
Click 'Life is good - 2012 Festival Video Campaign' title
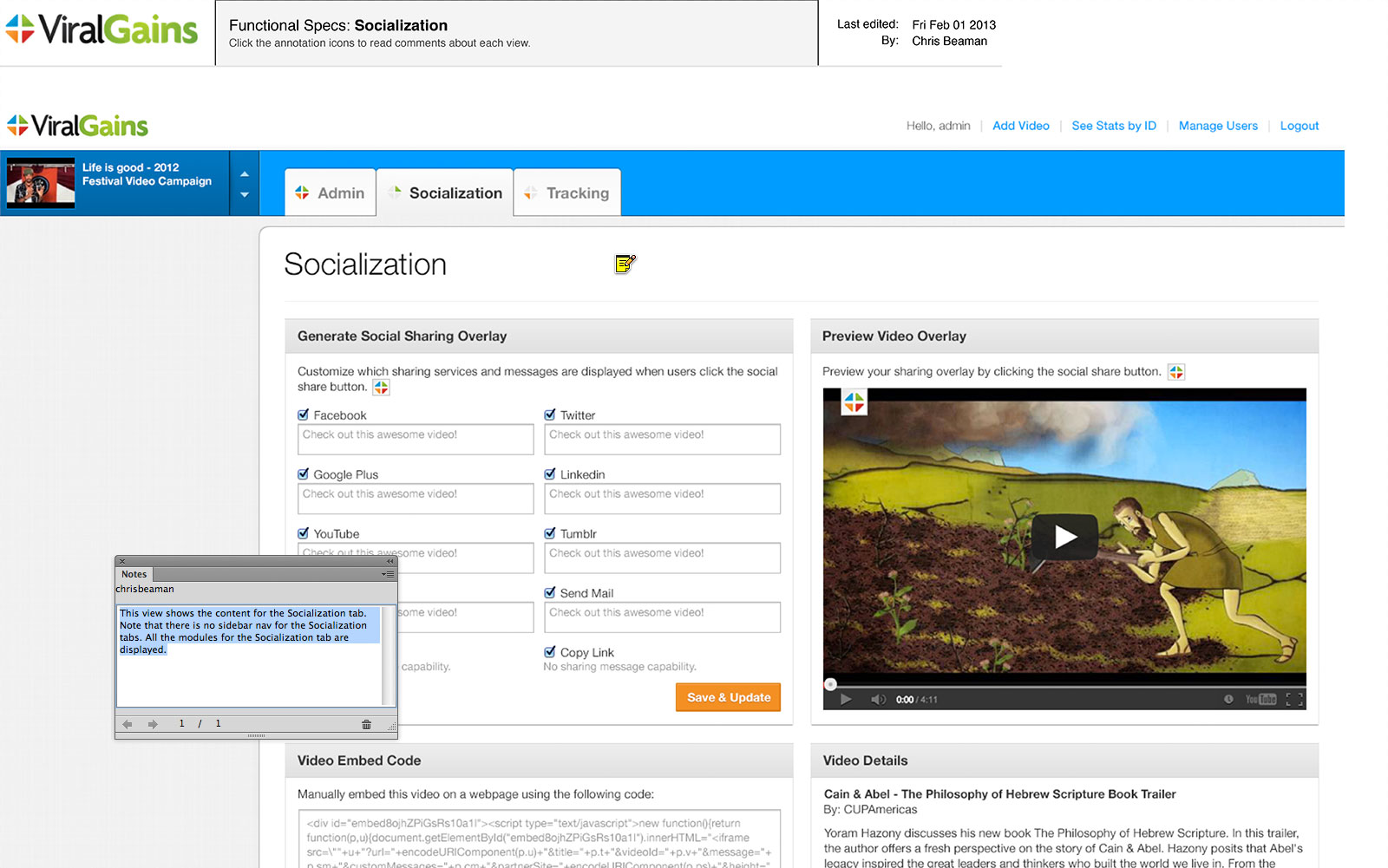click(147, 174)
